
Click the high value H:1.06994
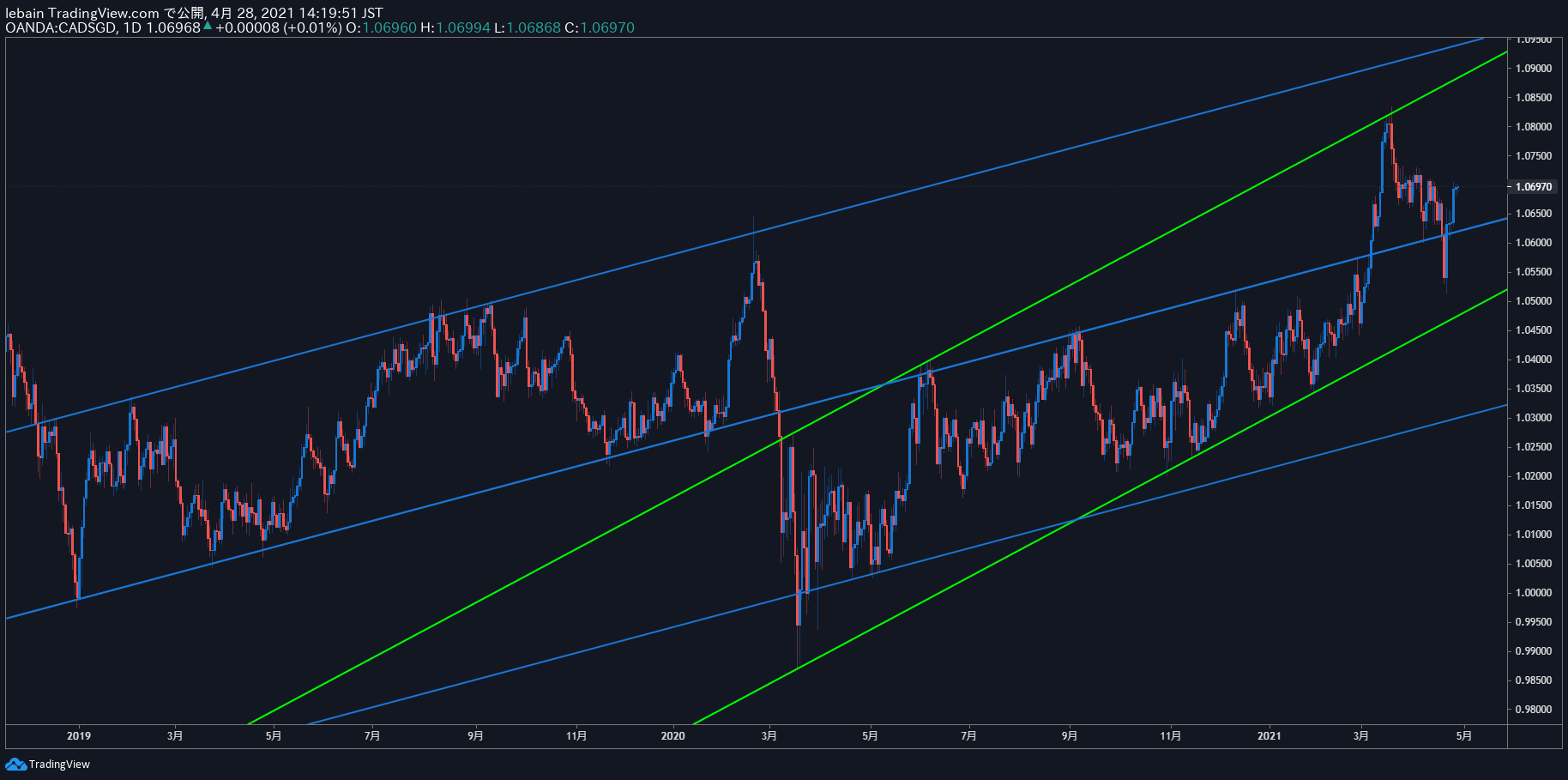455,27
